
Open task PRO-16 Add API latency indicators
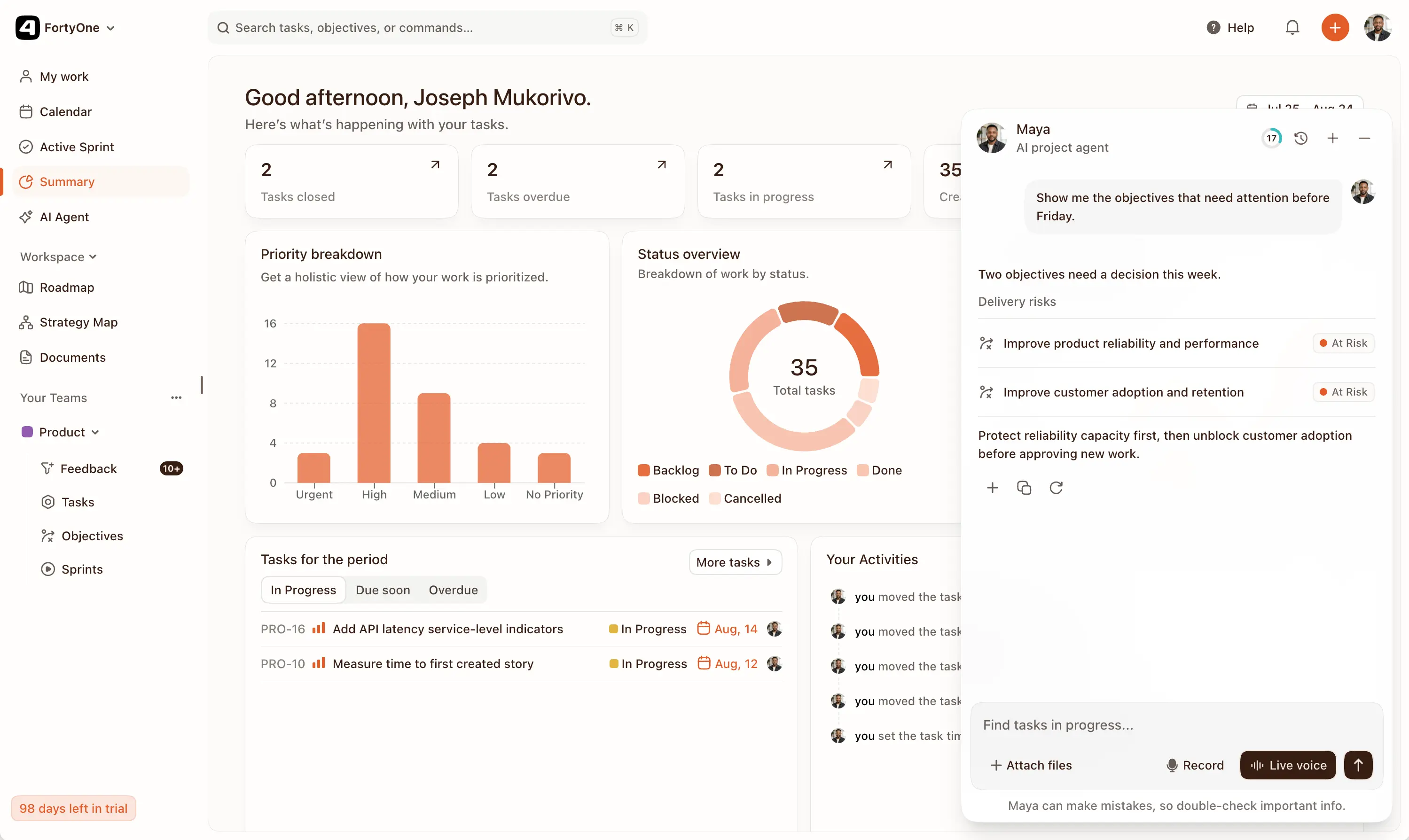click(521, 629)
